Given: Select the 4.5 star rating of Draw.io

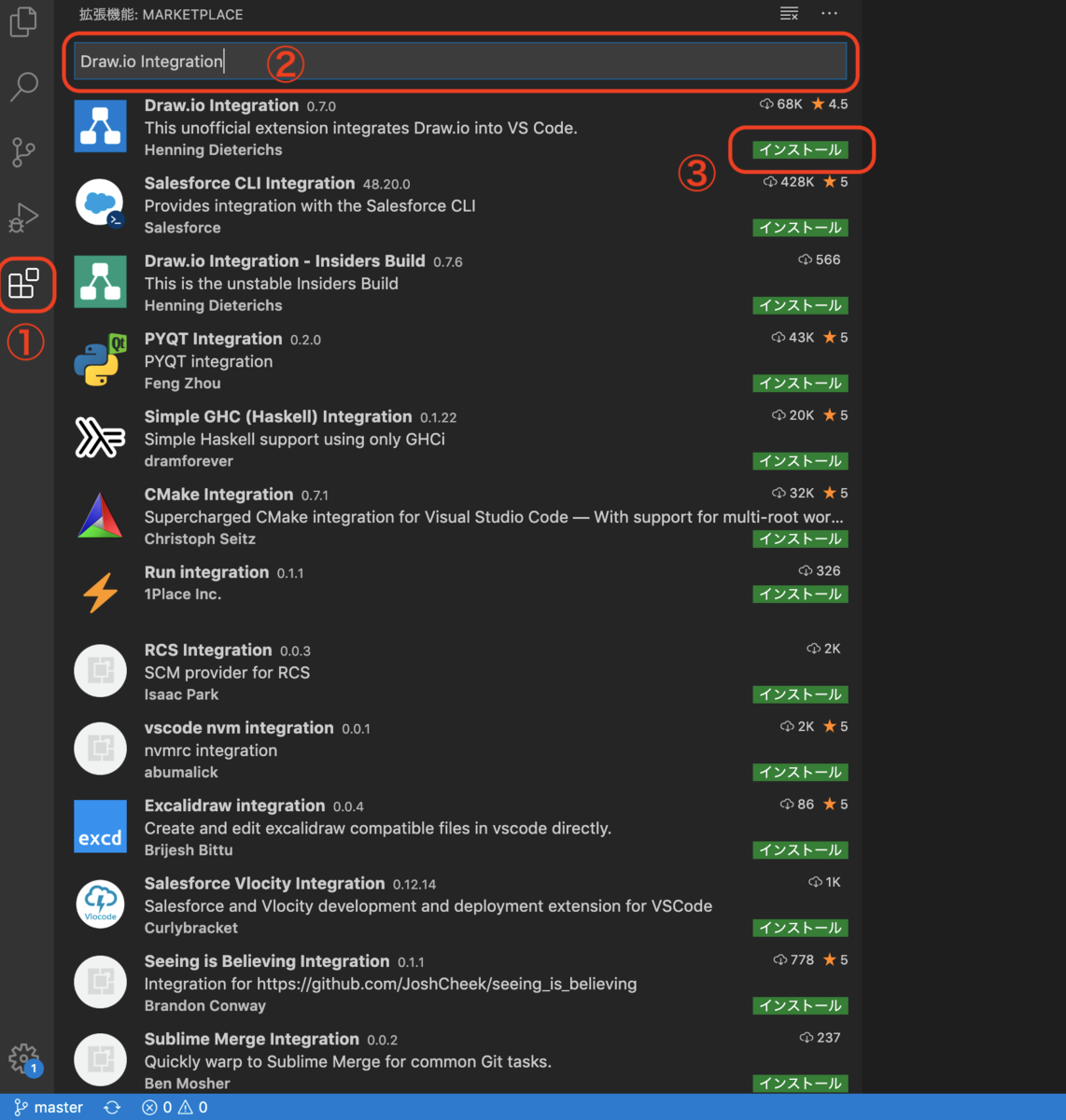Looking at the screenshot, I should 829,104.
